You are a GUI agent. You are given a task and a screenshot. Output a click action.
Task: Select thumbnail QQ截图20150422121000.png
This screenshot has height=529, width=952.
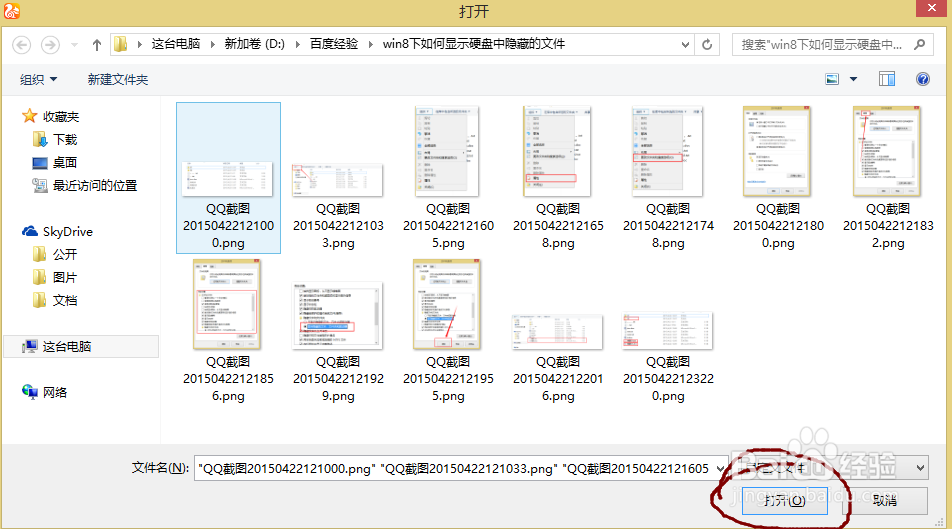click(x=228, y=178)
